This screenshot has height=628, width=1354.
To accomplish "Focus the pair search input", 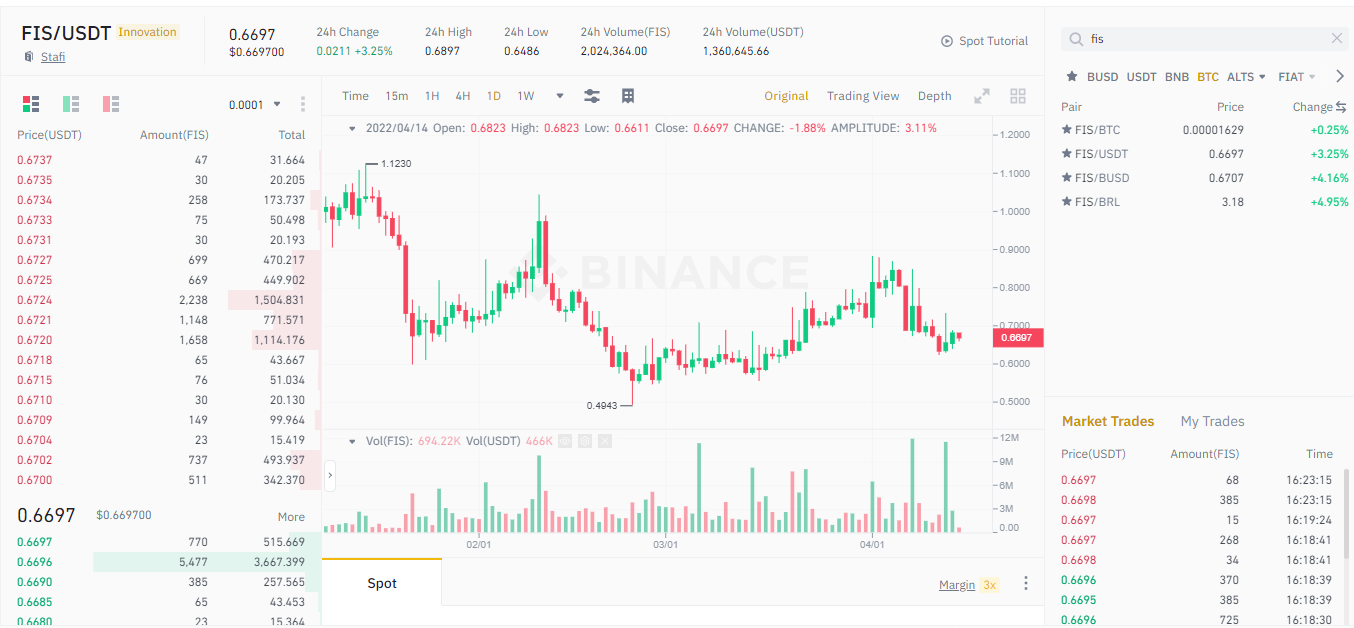I will click(x=1205, y=39).
